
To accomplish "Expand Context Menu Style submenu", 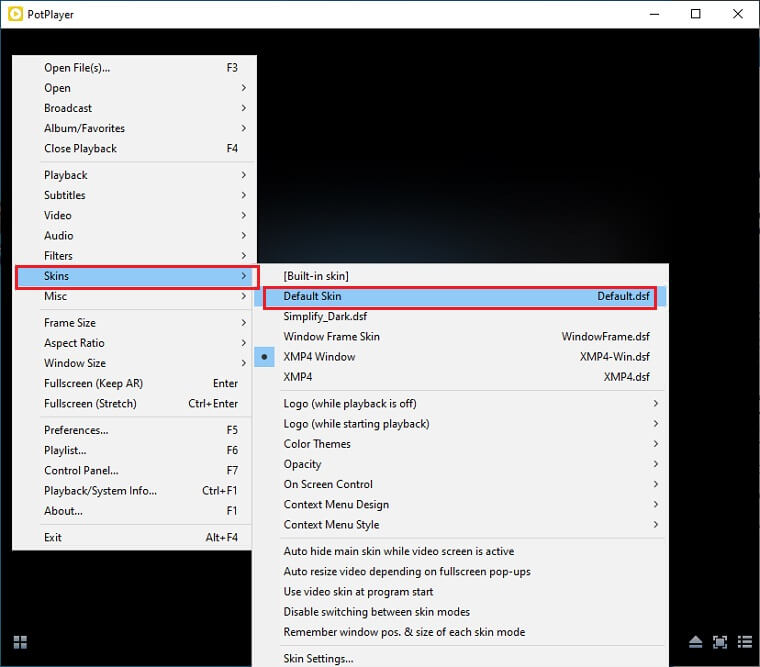I will click(460, 525).
